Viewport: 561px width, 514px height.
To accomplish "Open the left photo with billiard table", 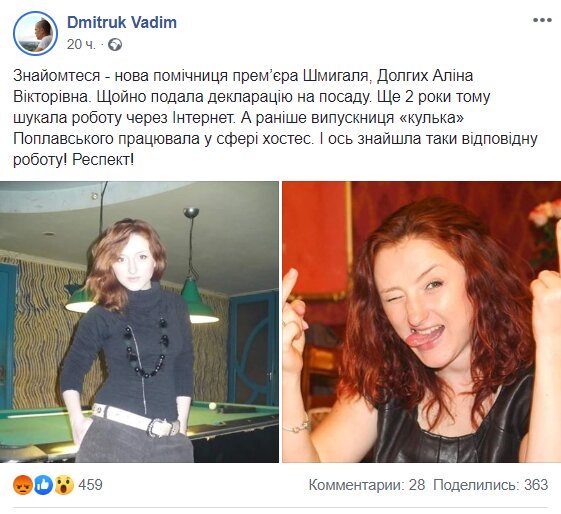I will (139, 322).
